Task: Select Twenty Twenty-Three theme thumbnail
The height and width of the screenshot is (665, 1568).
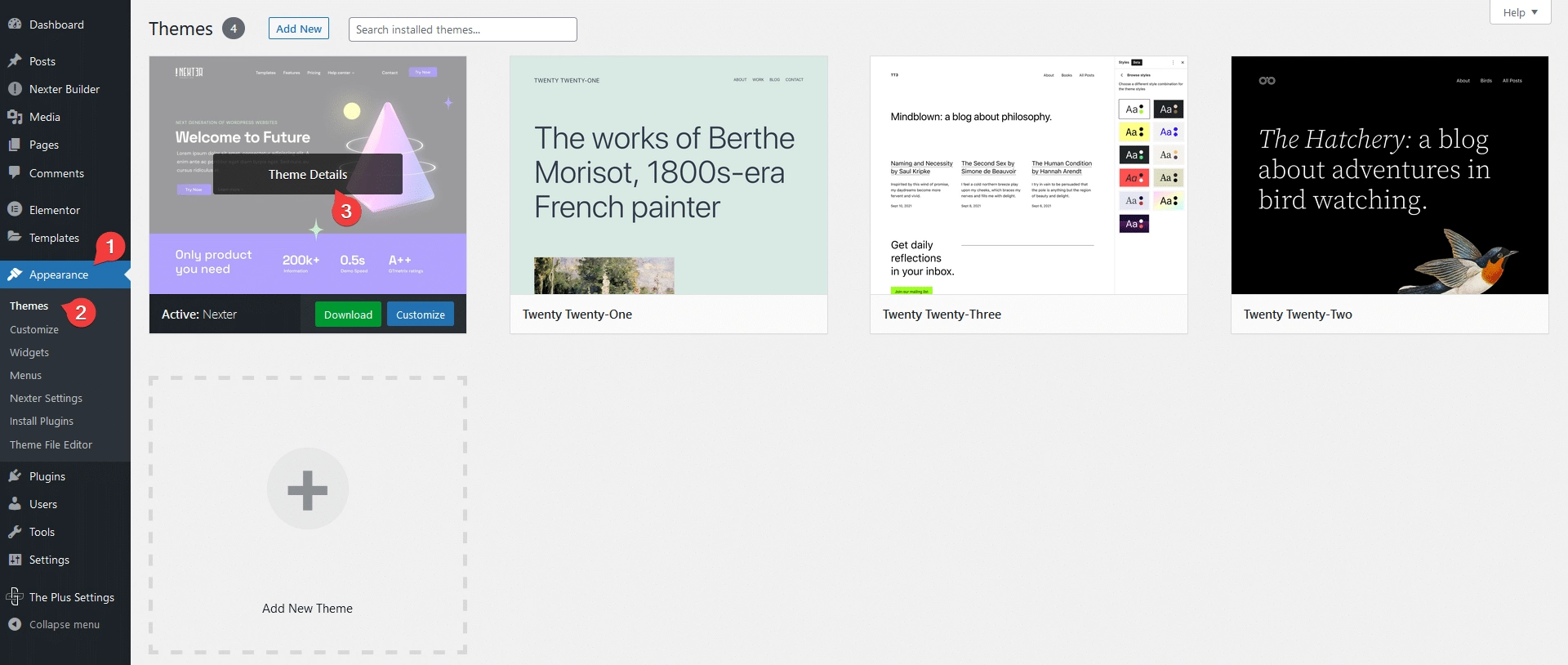Action: [x=1029, y=175]
